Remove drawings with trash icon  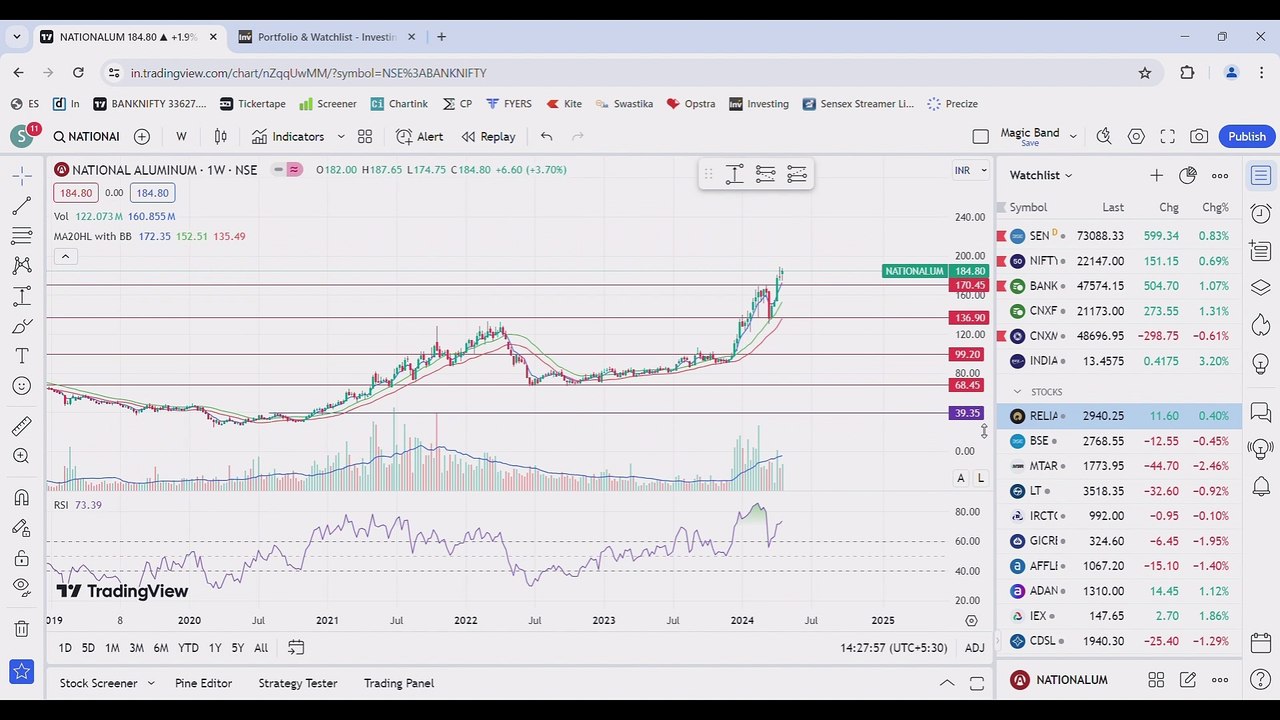pyautogui.click(x=21, y=629)
